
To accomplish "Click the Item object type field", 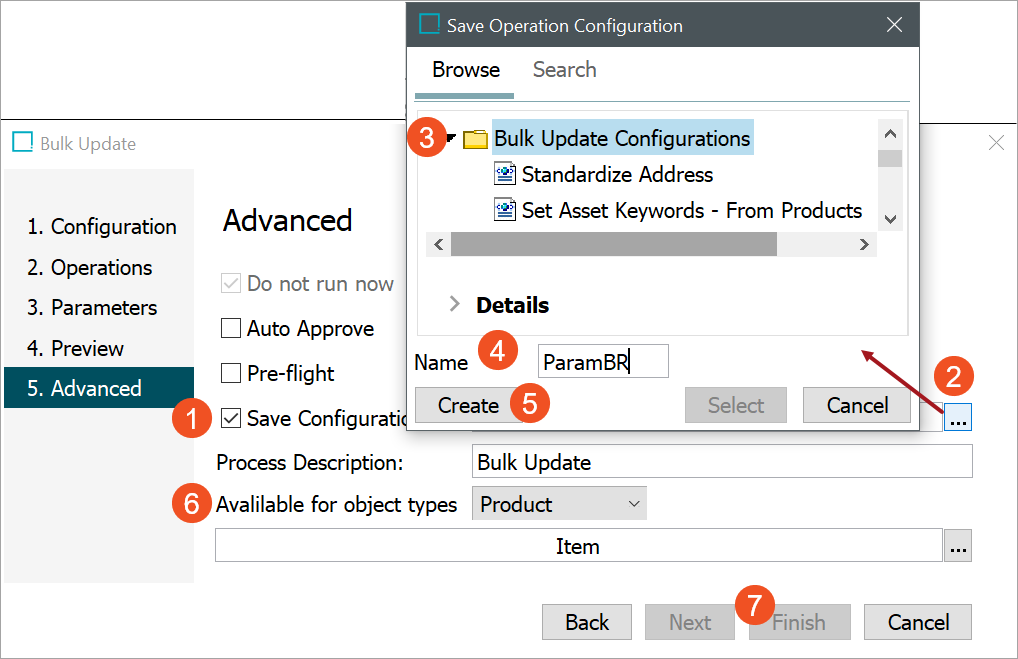I will tap(578, 545).
